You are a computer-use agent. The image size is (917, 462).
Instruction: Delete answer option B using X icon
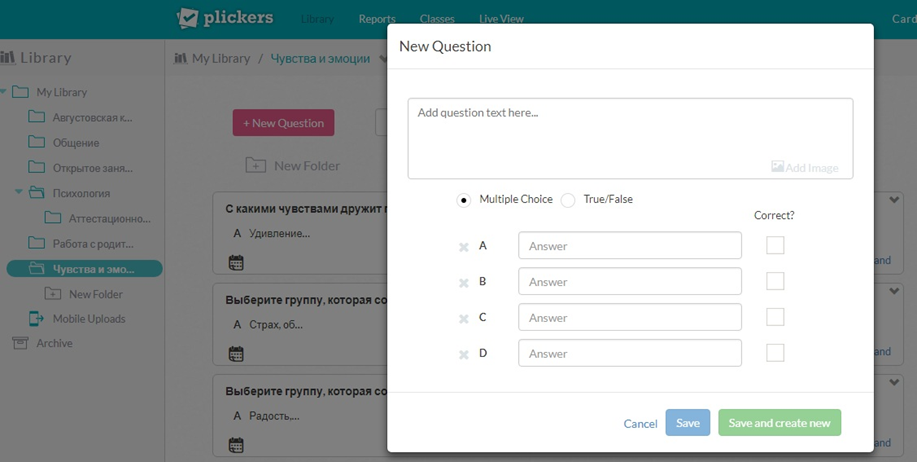coord(464,283)
